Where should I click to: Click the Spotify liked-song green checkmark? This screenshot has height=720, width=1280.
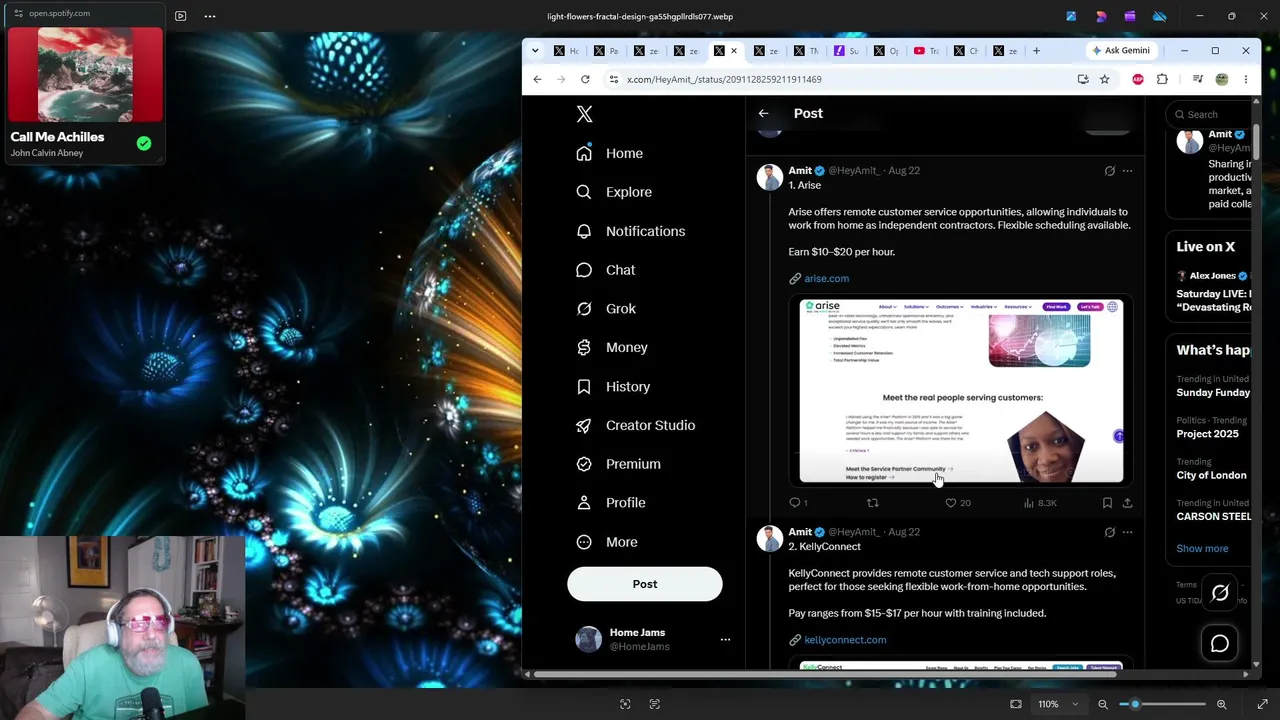coord(144,144)
